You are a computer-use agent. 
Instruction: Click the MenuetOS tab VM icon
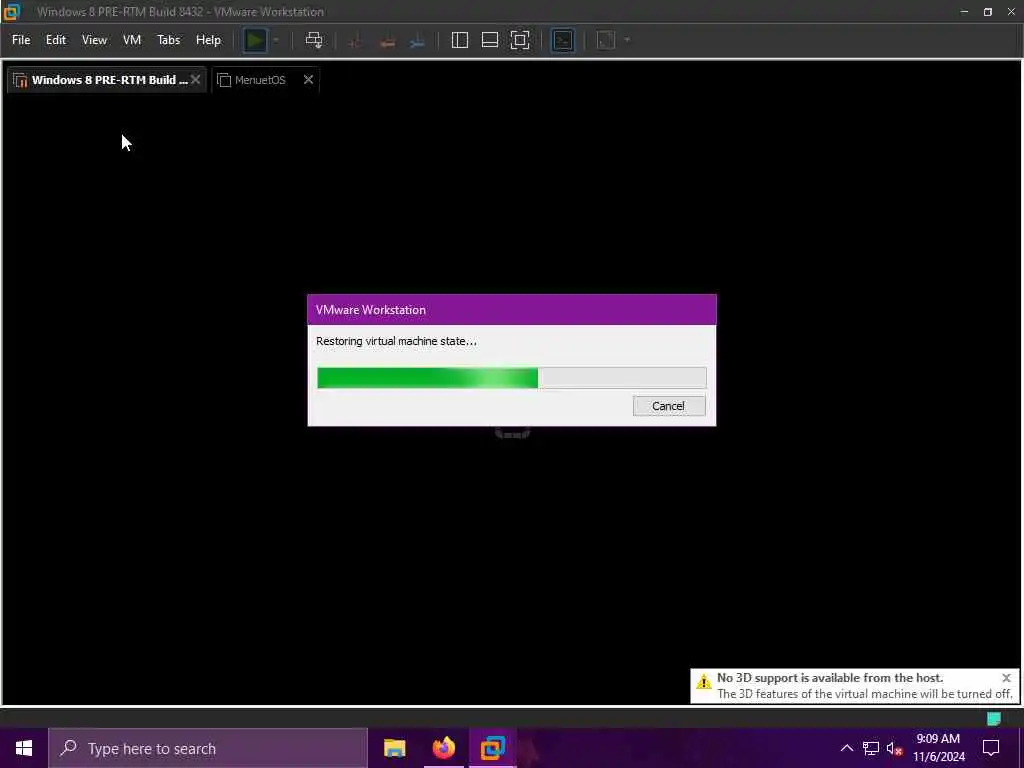[224, 80]
